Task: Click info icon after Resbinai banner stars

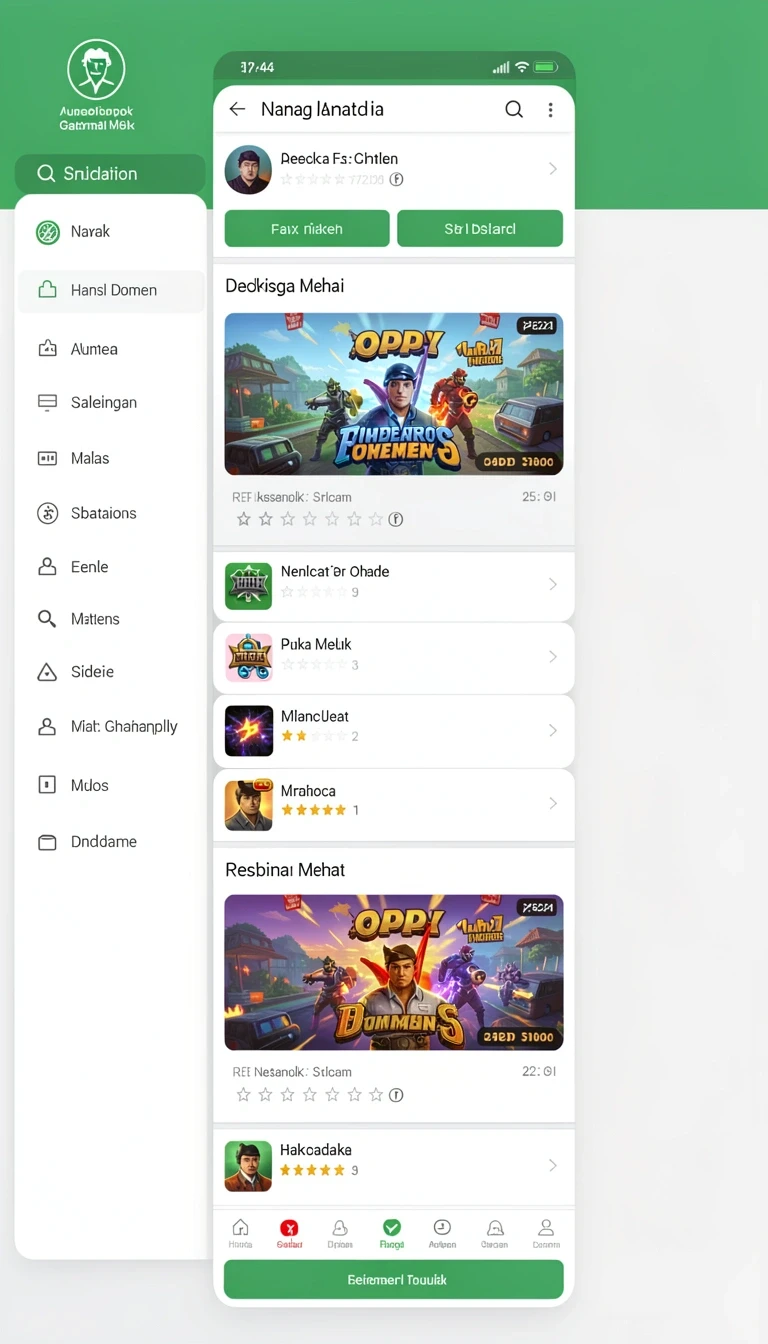Action: tap(396, 1095)
